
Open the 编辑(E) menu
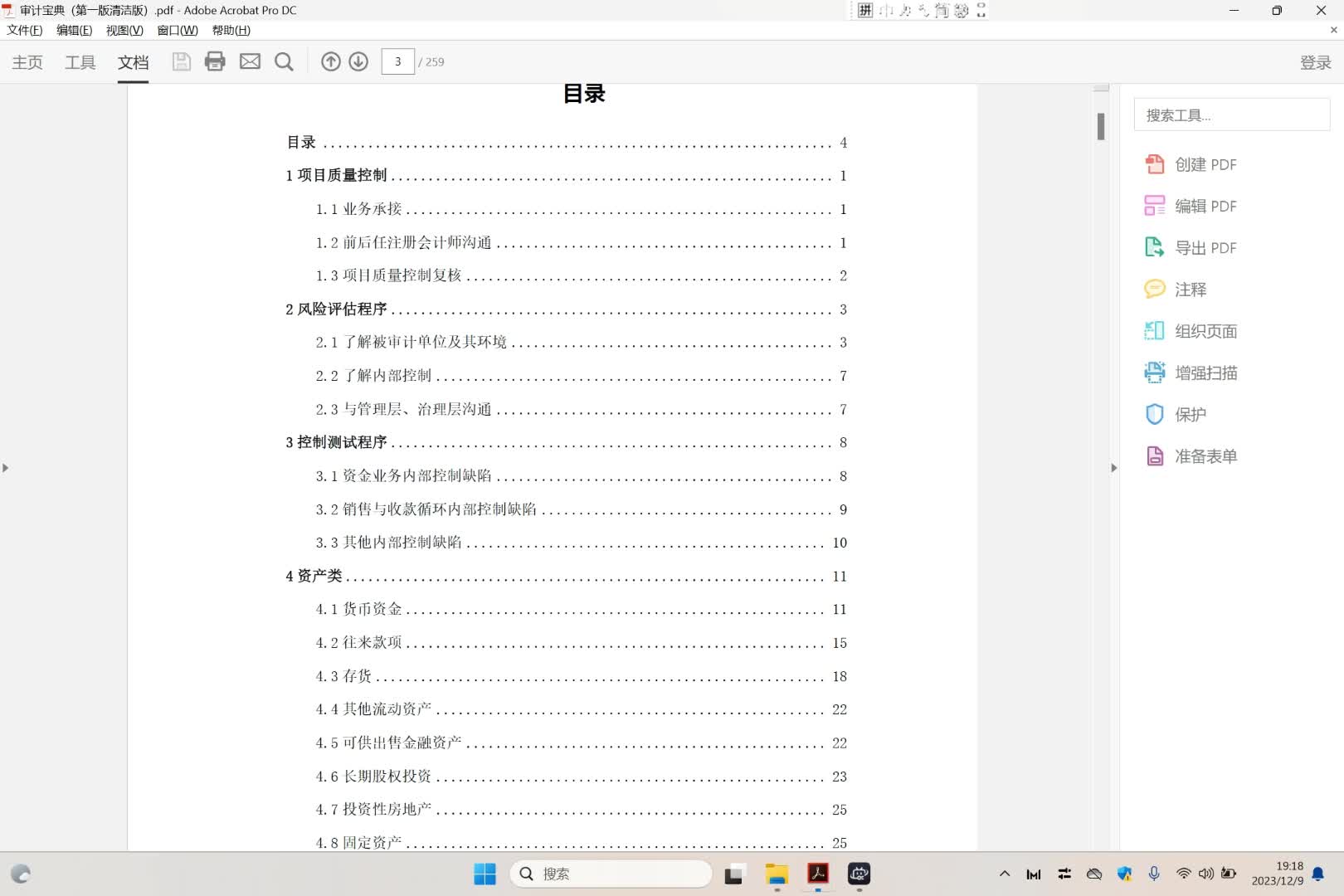(74, 30)
